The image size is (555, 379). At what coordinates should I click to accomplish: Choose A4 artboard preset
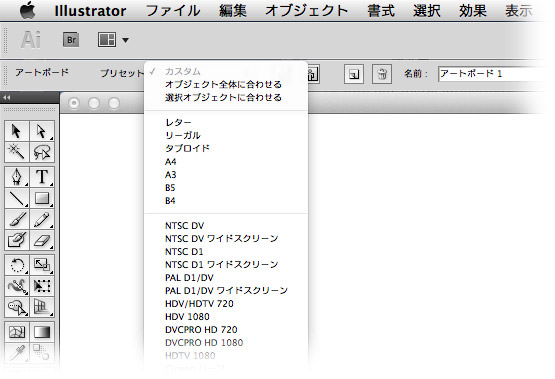tap(226, 162)
